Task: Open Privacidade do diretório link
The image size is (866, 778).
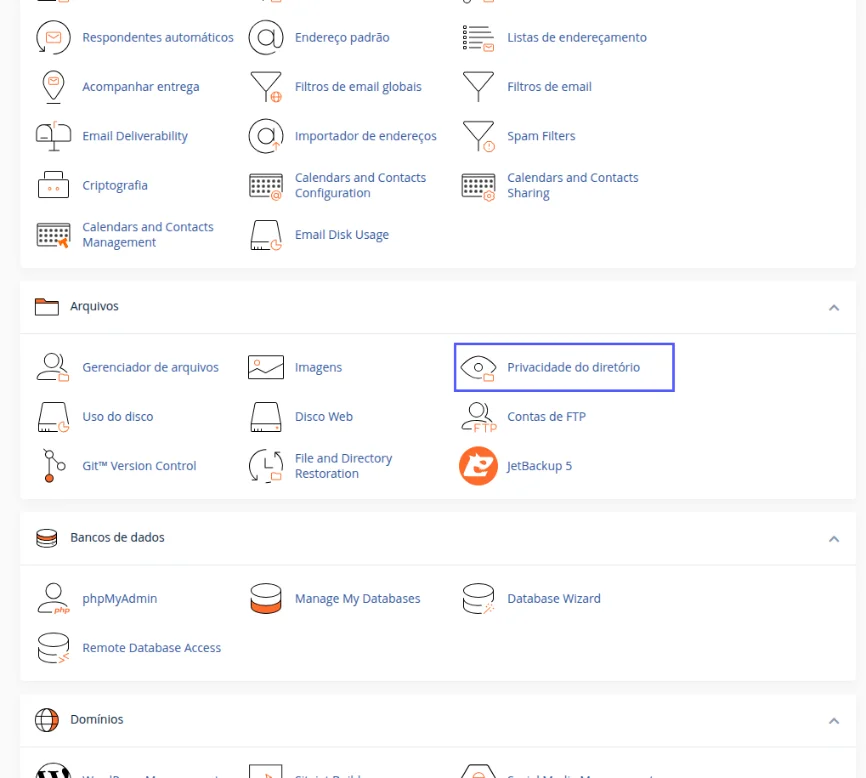Action: (x=573, y=367)
